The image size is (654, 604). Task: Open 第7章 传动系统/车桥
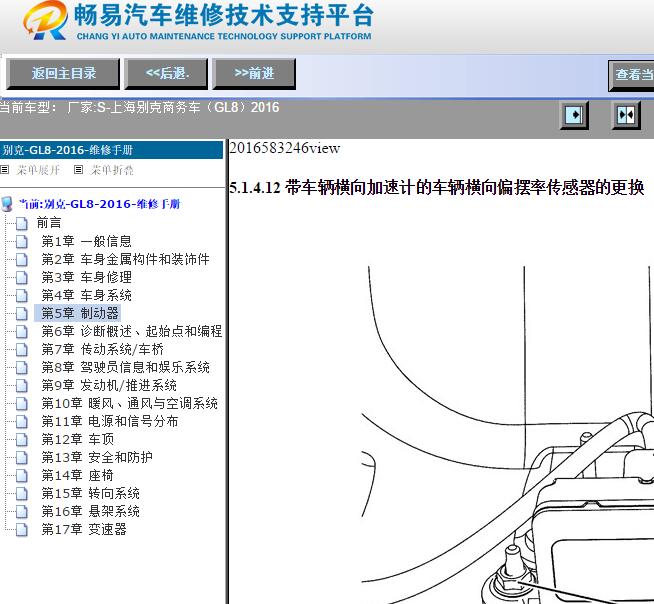(x=102, y=349)
